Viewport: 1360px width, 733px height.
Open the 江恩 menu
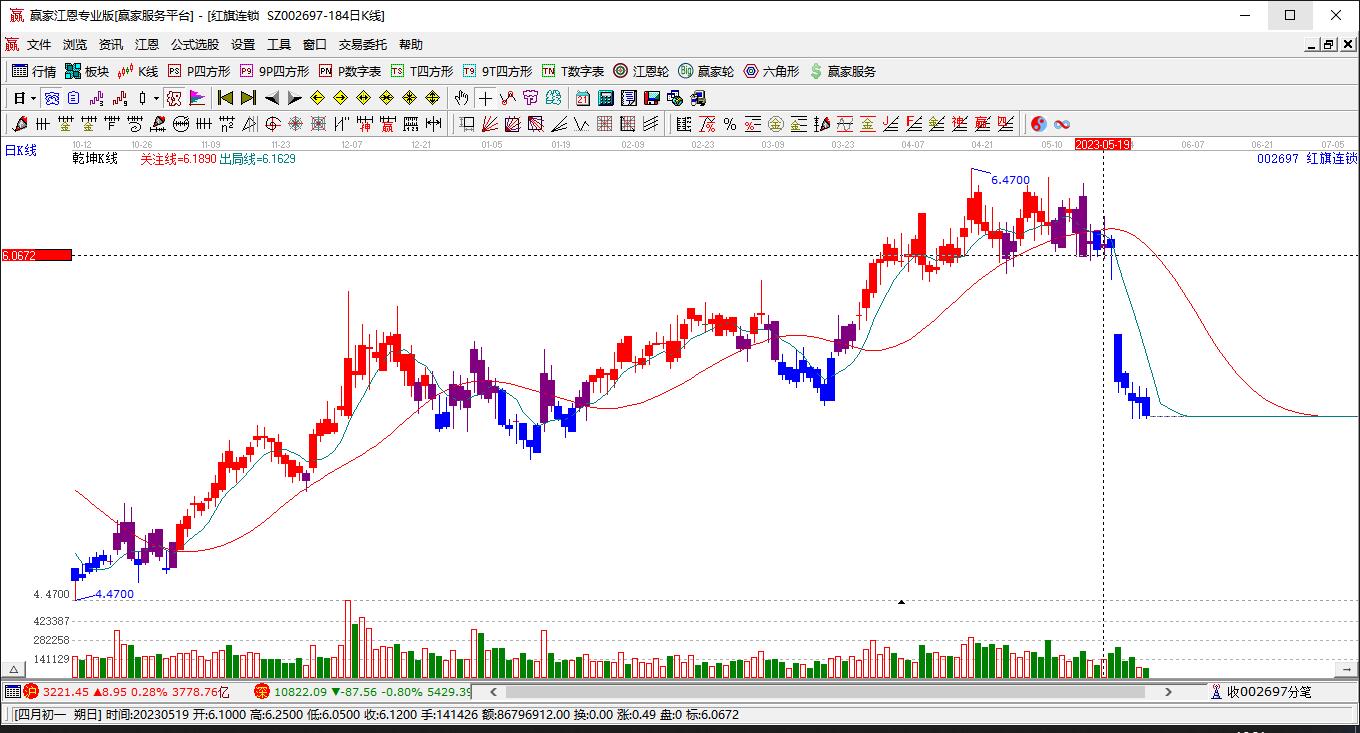147,44
